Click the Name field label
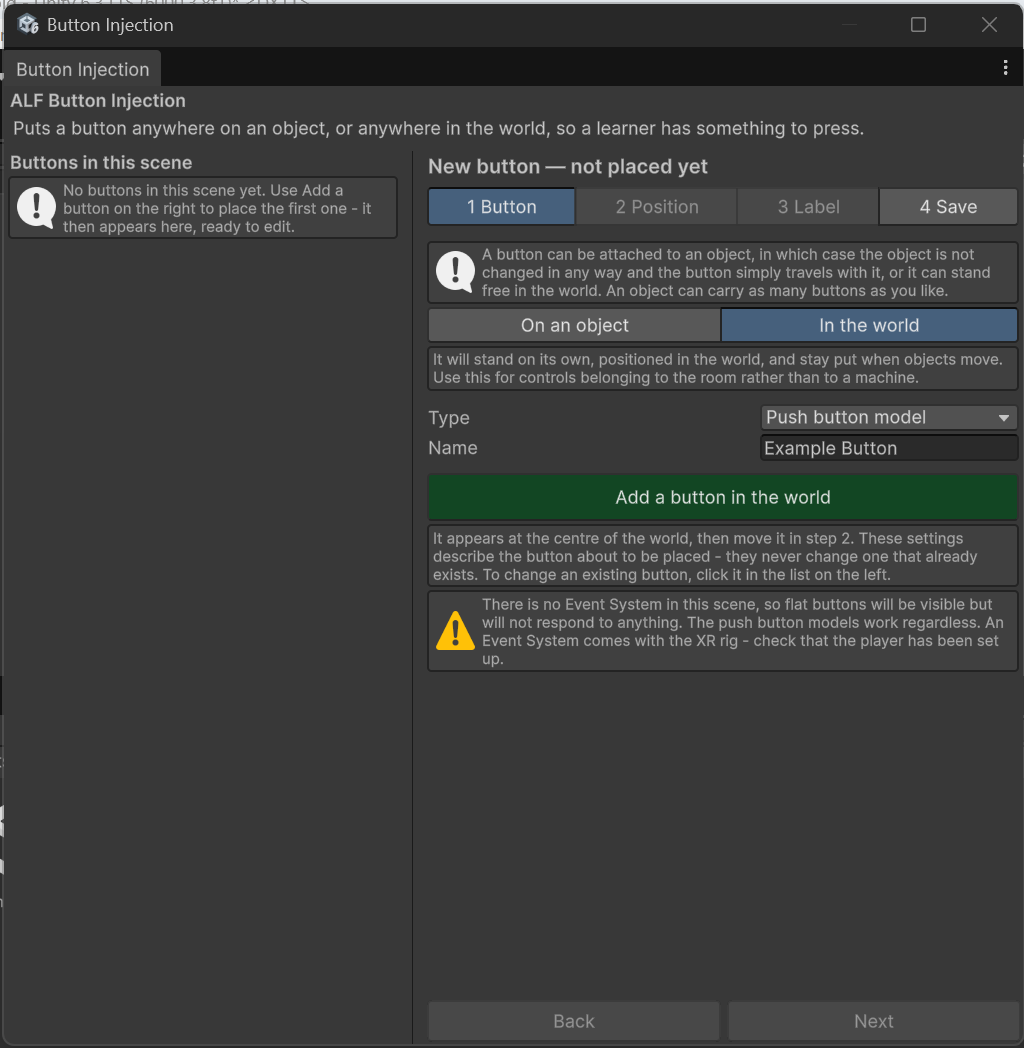Screen dimensions: 1024x1048 pos(453,448)
